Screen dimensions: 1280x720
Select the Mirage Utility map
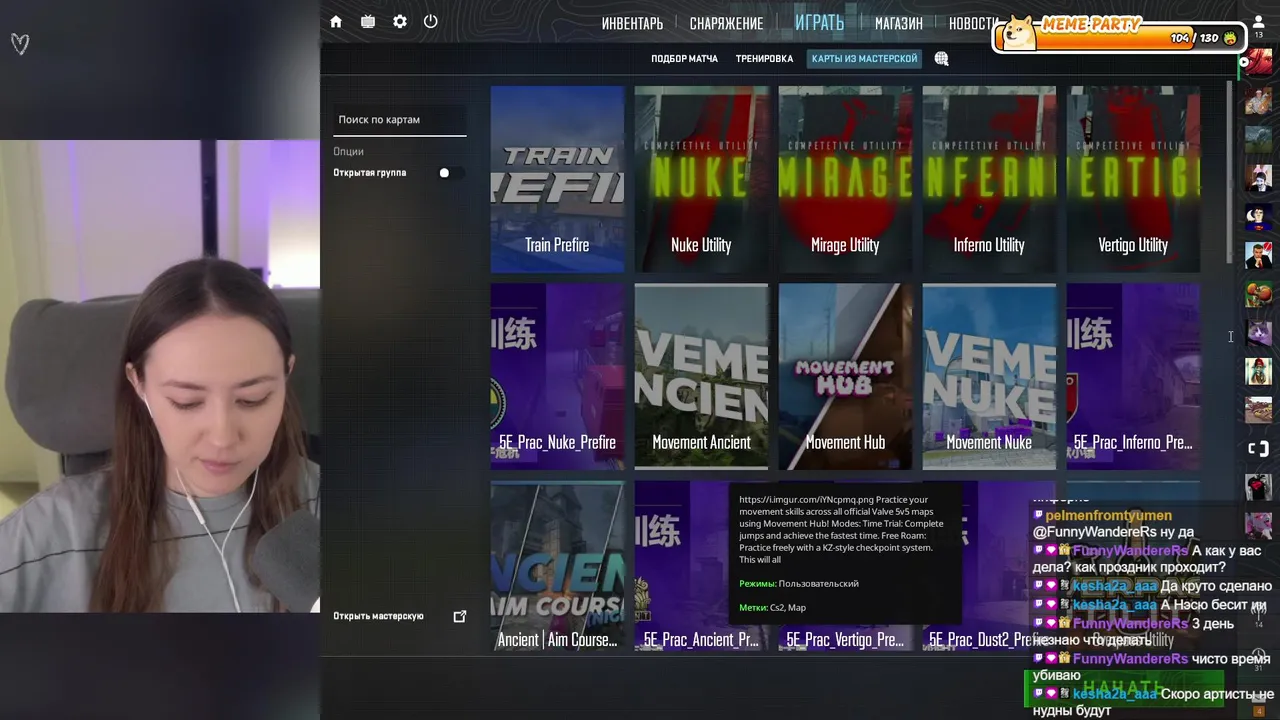845,179
